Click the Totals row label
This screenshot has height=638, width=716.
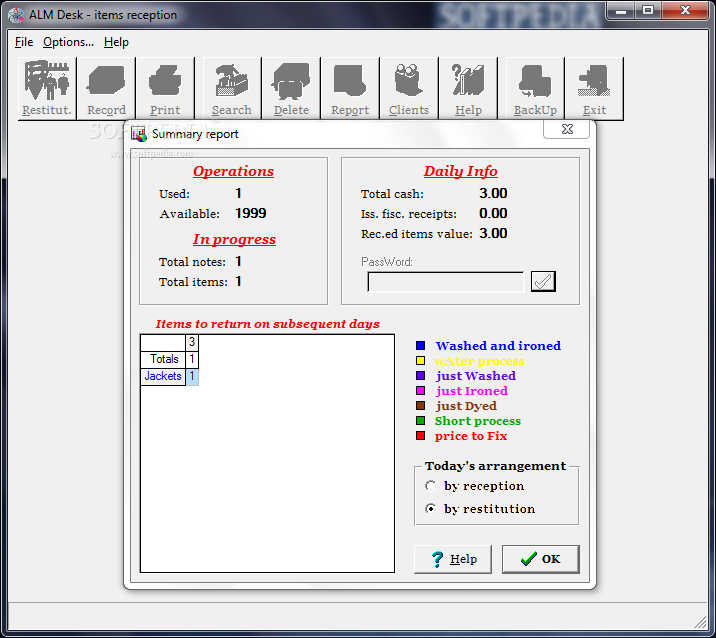163,359
